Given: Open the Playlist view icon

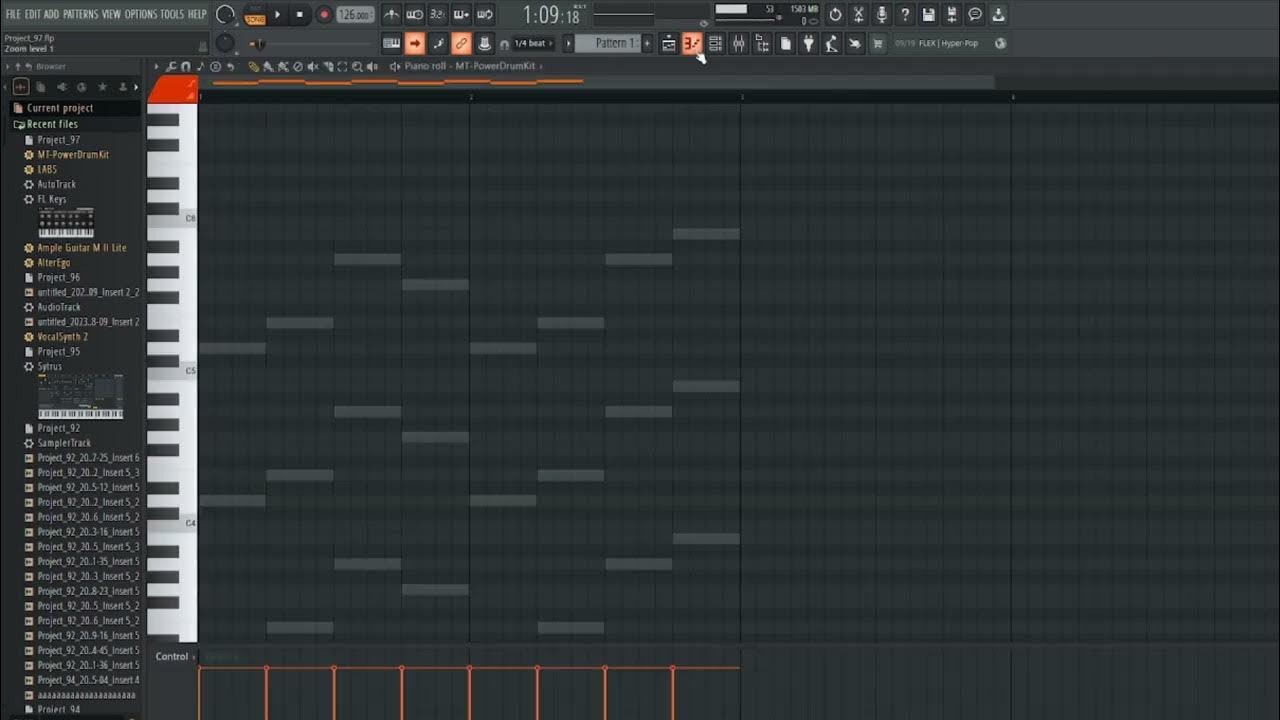Looking at the screenshot, I should [x=669, y=43].
